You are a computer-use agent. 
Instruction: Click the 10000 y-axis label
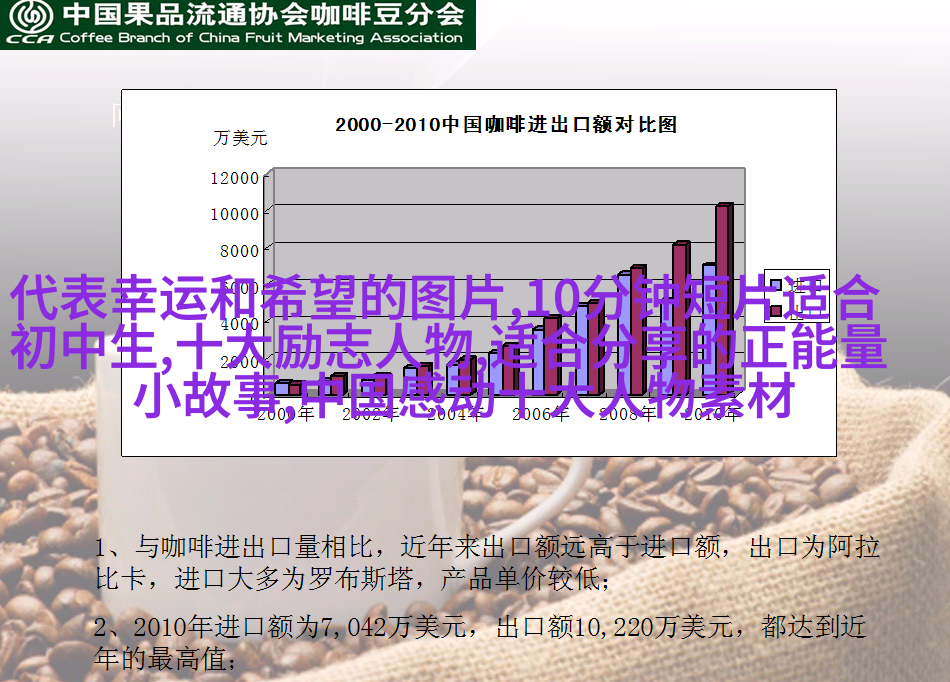point(234,214)
